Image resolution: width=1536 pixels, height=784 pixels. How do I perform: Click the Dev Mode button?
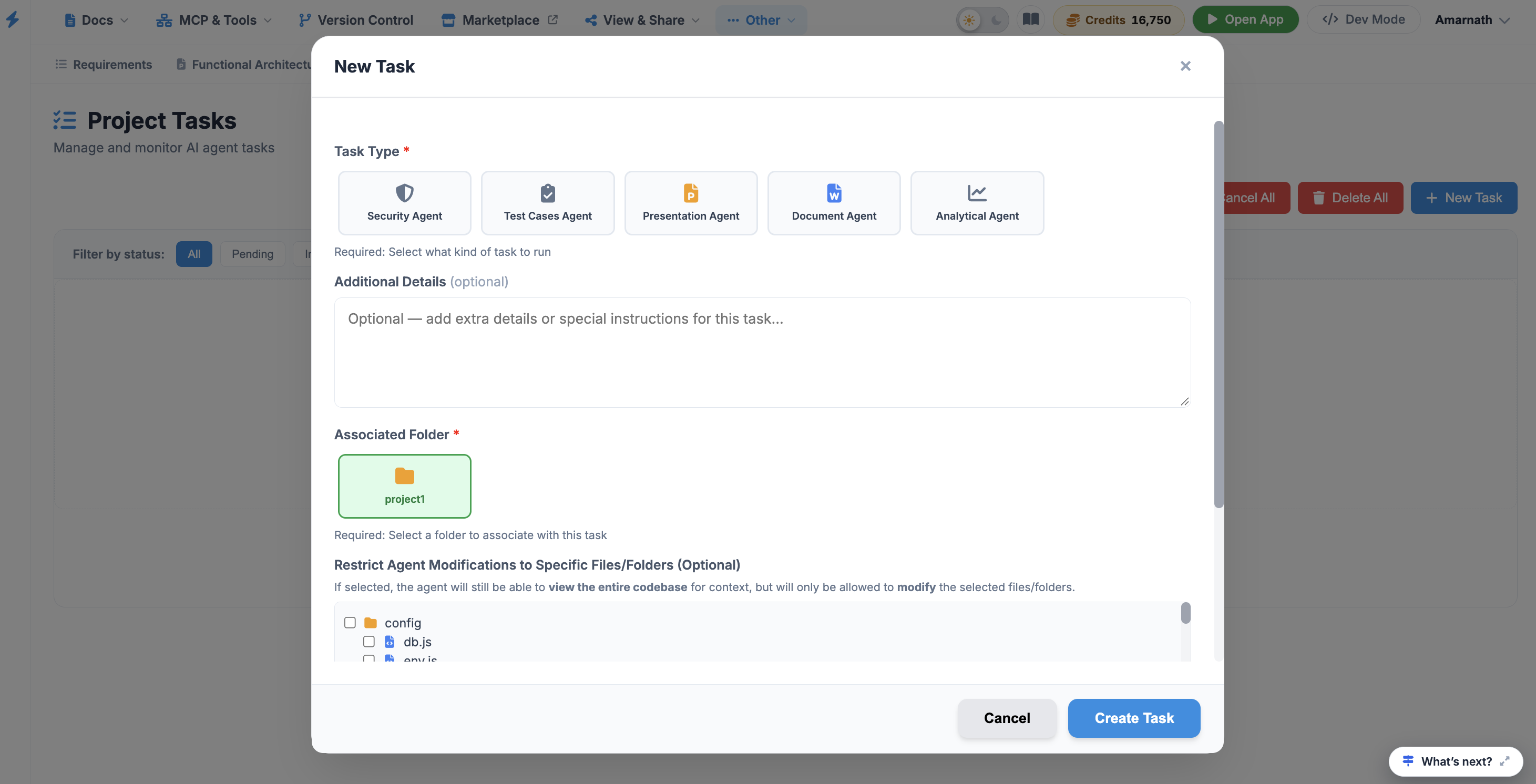click(x=1364, y=19)
